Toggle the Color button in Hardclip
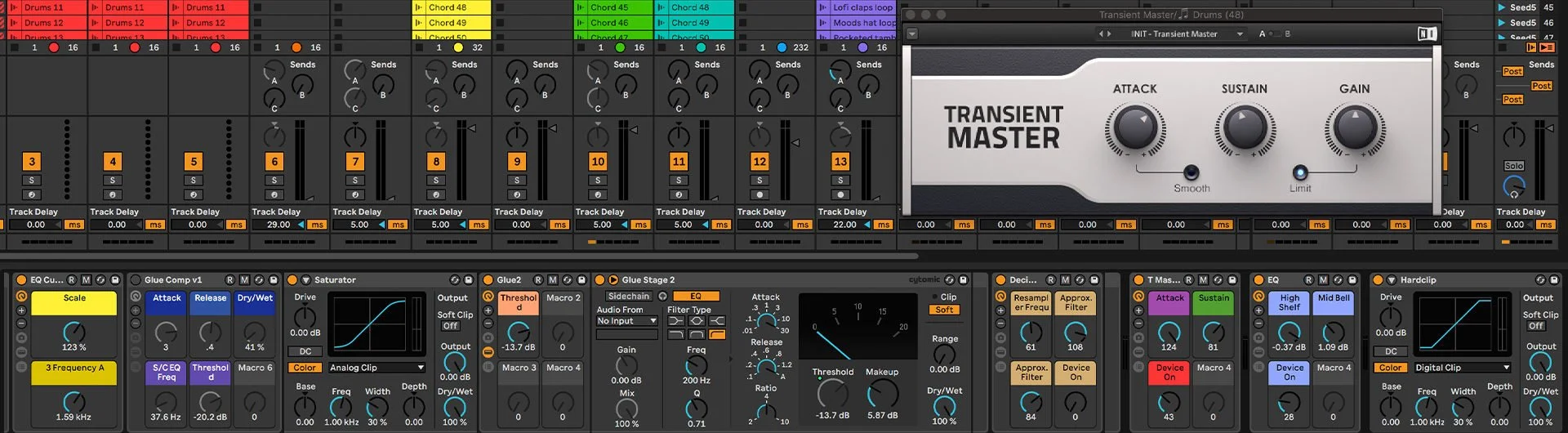This screenshot has width=1568, height=433. pyautogui.click(x=1391, y=368)
